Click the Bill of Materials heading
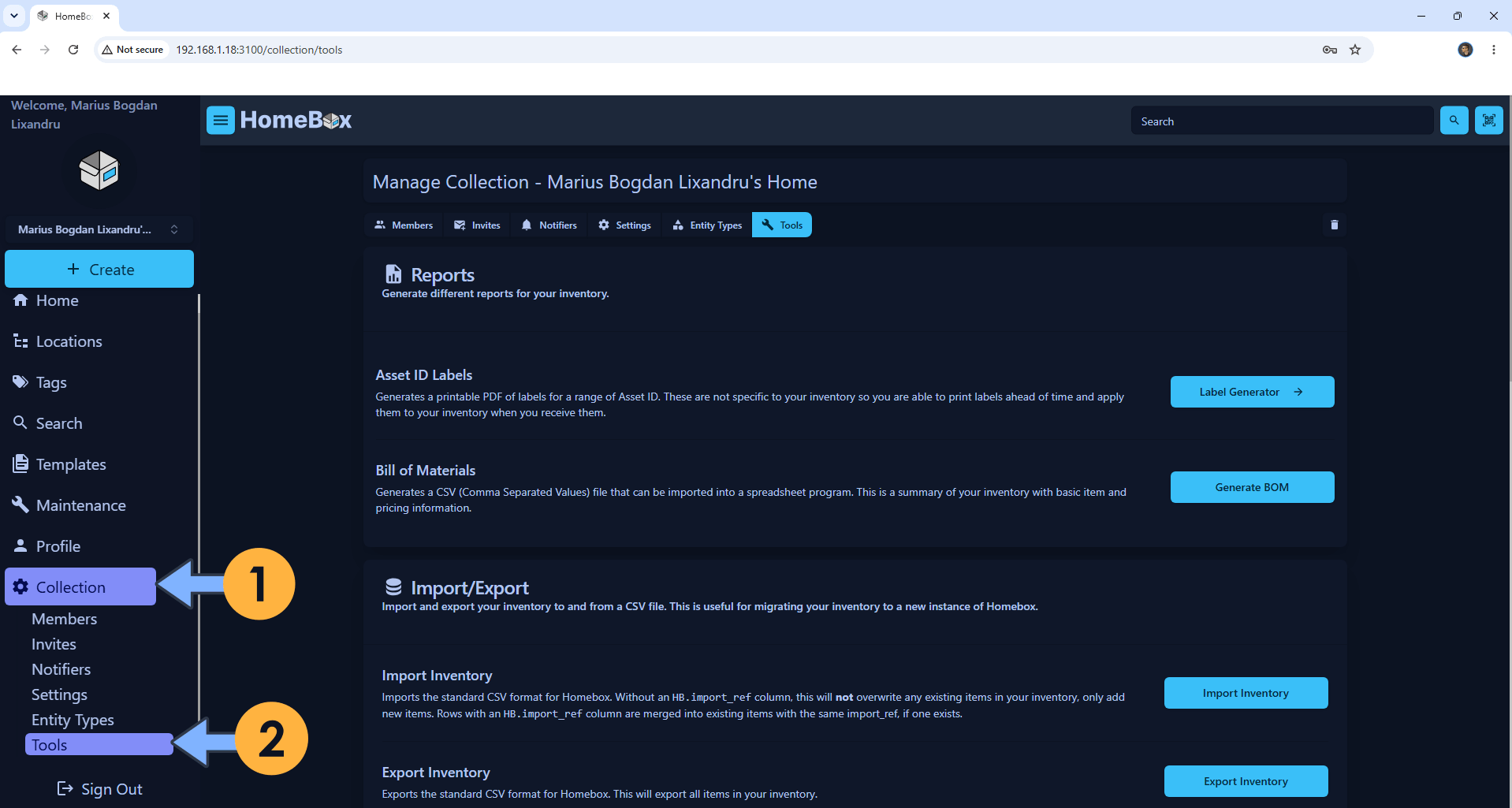1512x808 pixels. pyautogui.click(x=426, y=471)
